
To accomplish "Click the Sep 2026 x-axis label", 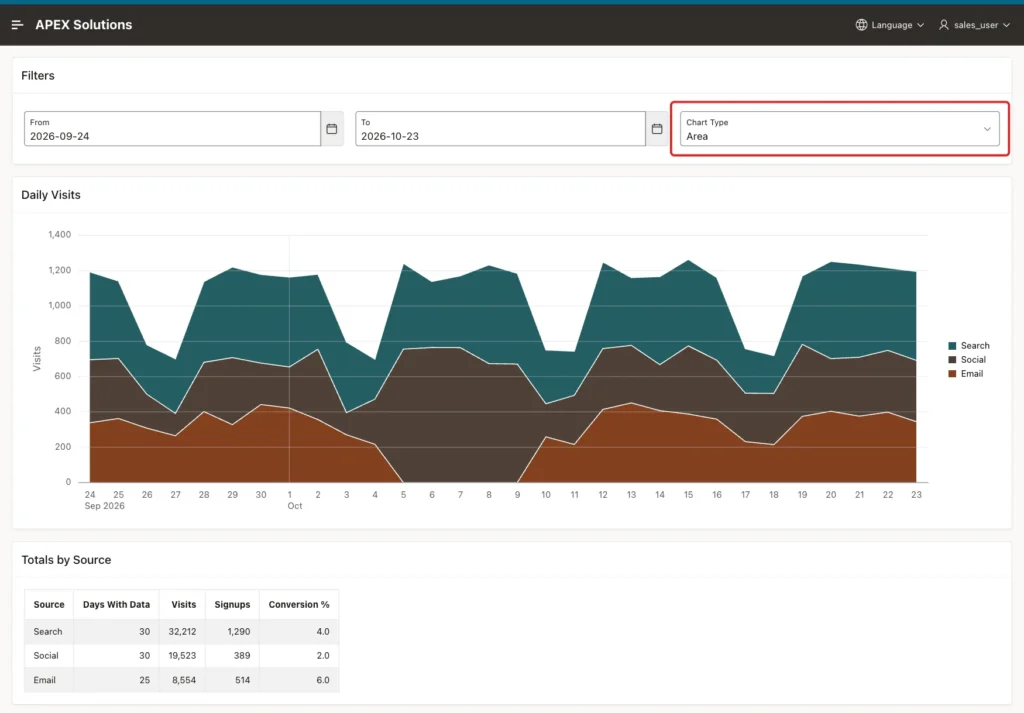I will coord(104,506).
